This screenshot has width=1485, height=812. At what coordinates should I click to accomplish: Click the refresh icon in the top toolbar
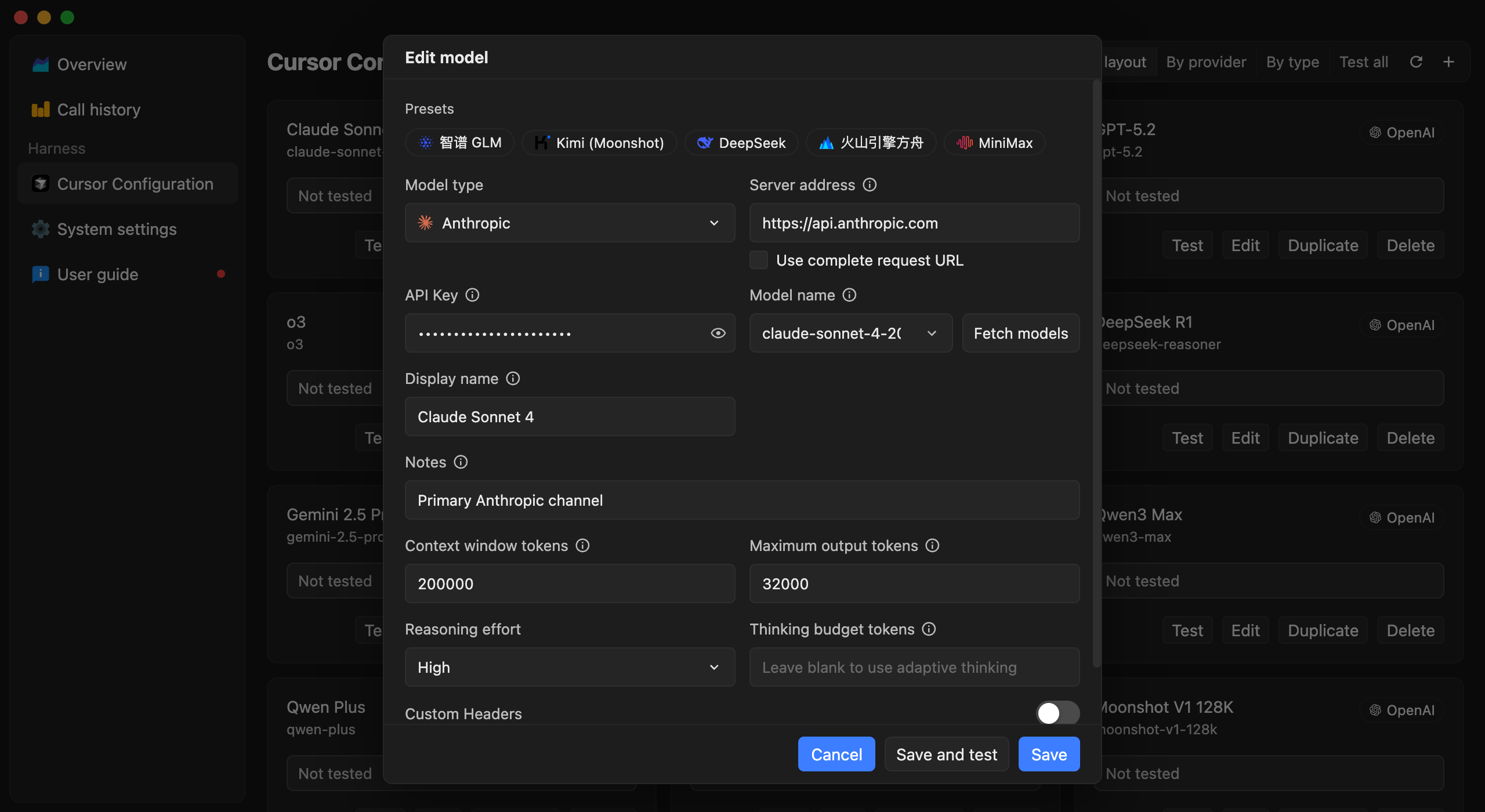coord(1416,62)
